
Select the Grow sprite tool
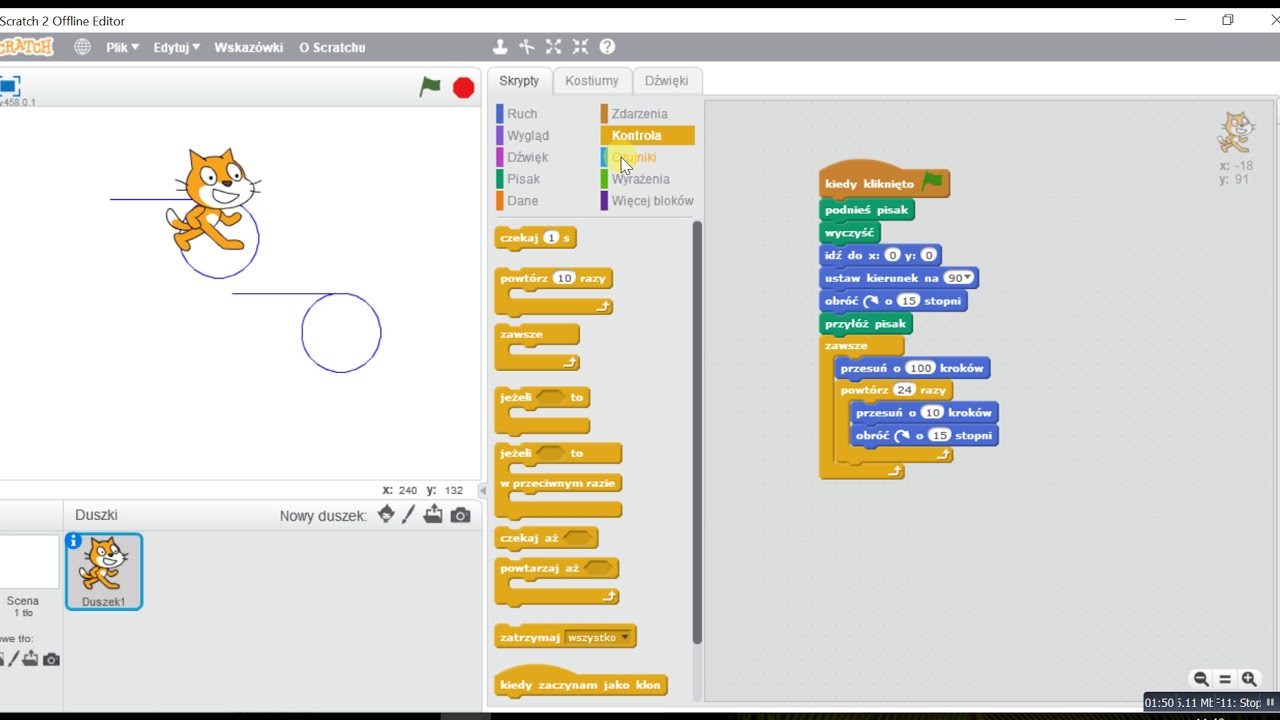pyautogui.click(x=553, y=47)
